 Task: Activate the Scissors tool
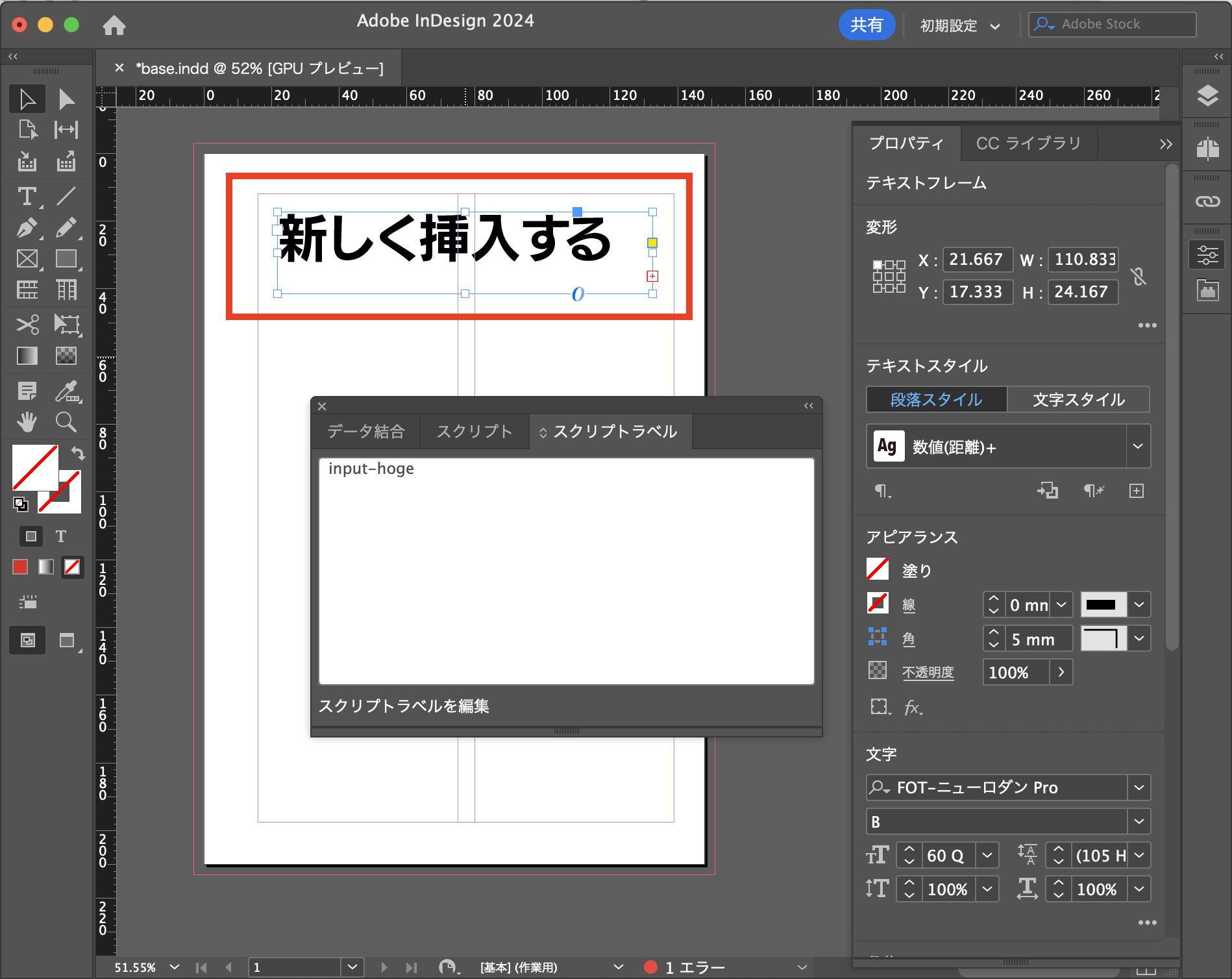click(x=27, y=324)
